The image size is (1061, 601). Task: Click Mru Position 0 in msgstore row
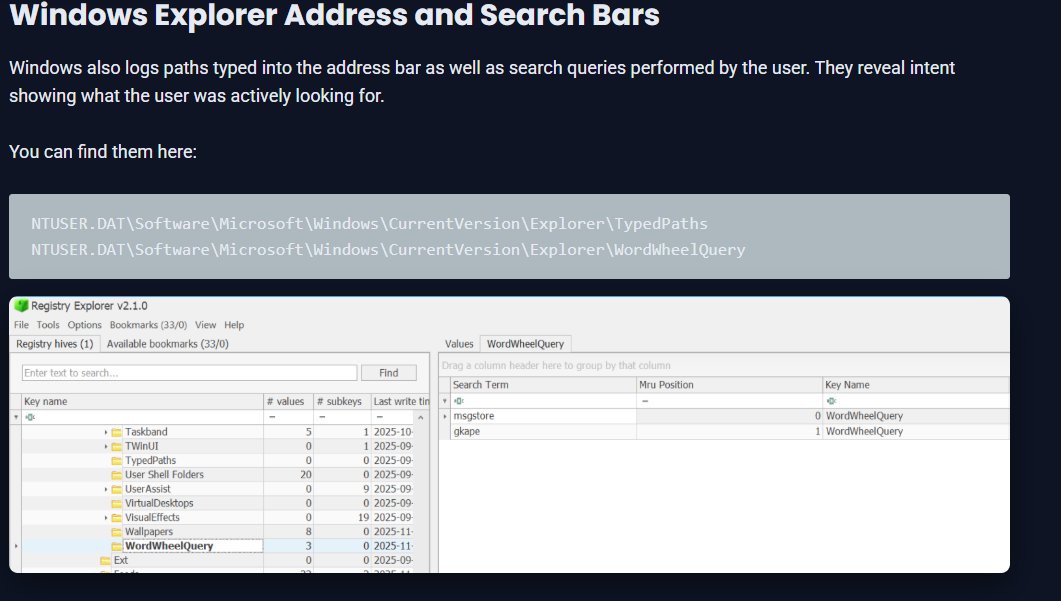tap(729, 416)
